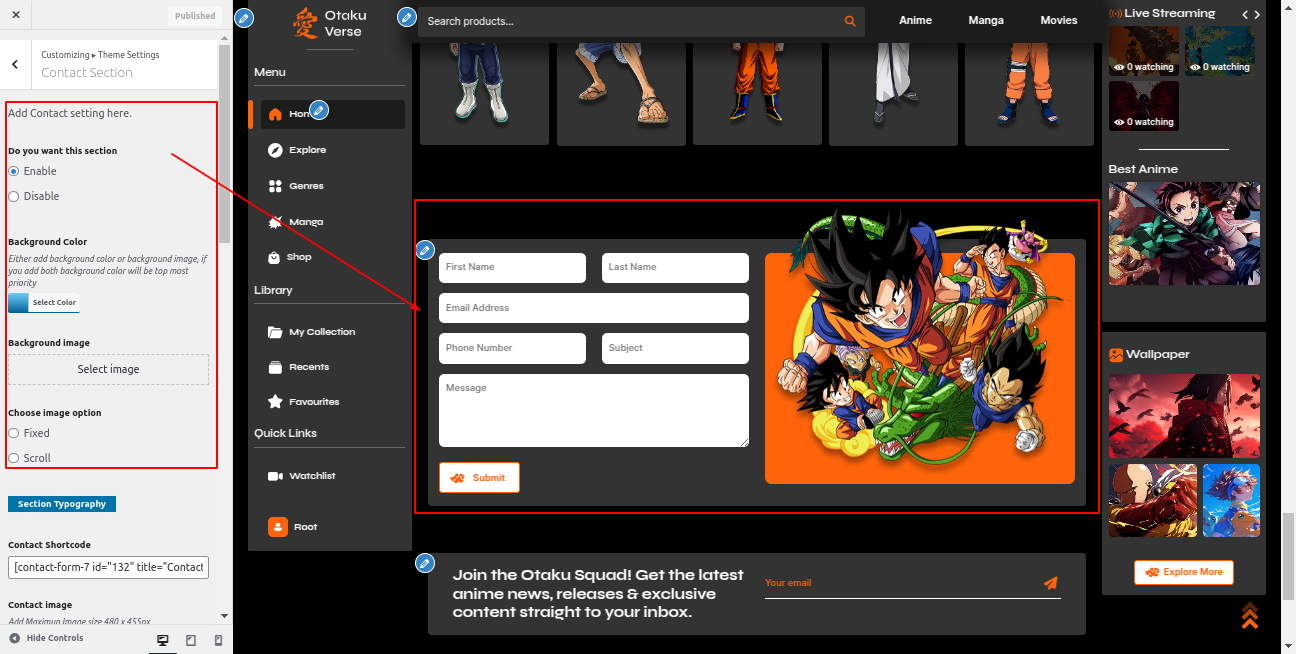Open Explore from the sidebar menu
The width and height of the screenshot is (1296, 654).
tap(307, 150)
